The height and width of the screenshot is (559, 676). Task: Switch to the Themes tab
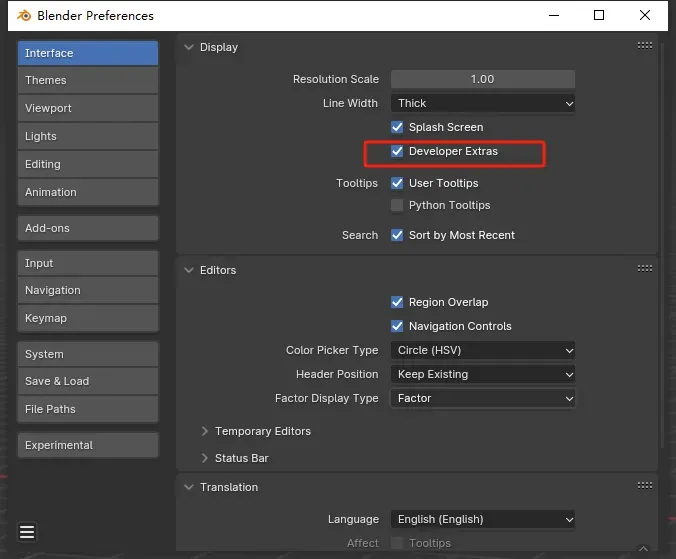[x=88, y=80]
